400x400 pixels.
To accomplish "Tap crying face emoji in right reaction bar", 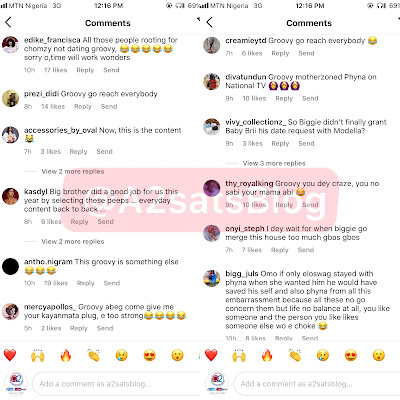I will coord(323,355).
